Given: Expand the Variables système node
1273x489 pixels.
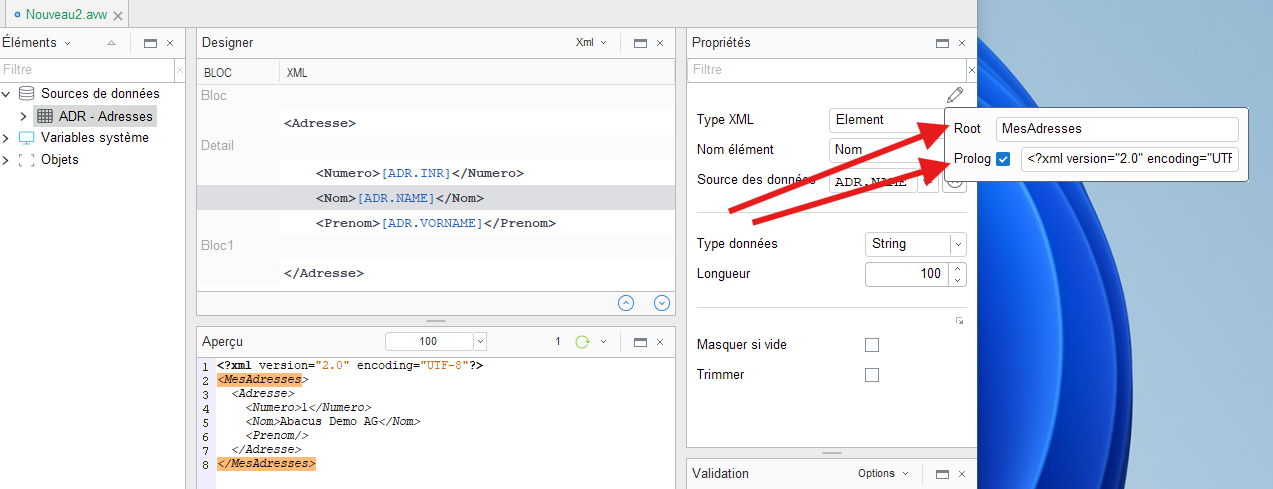Looking at the screenshot, I should [7, 138].
